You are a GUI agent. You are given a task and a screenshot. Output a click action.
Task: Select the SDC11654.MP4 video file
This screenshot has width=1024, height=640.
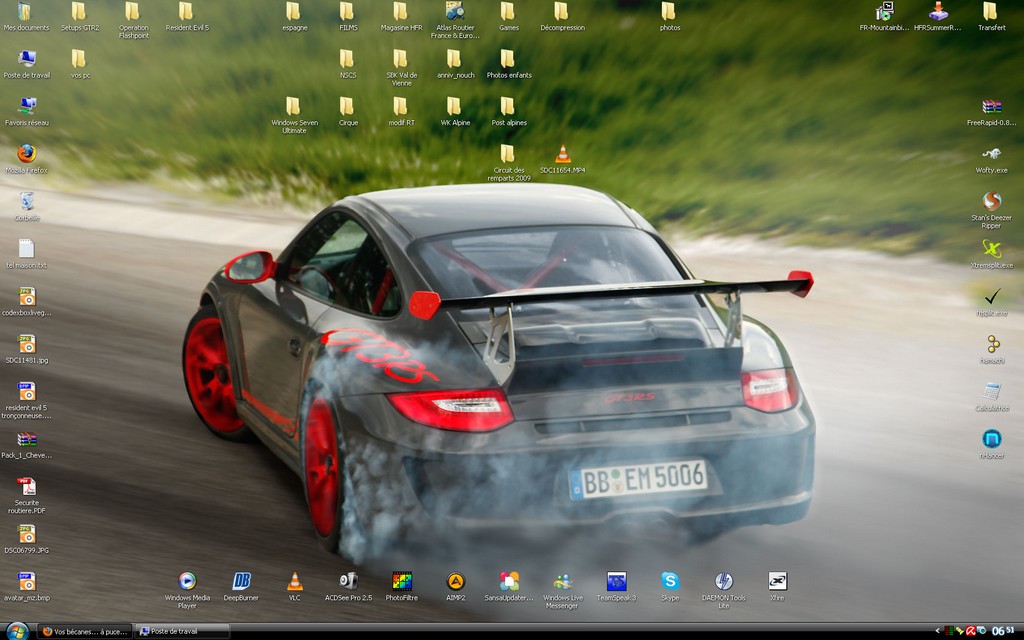click(562, 154)
